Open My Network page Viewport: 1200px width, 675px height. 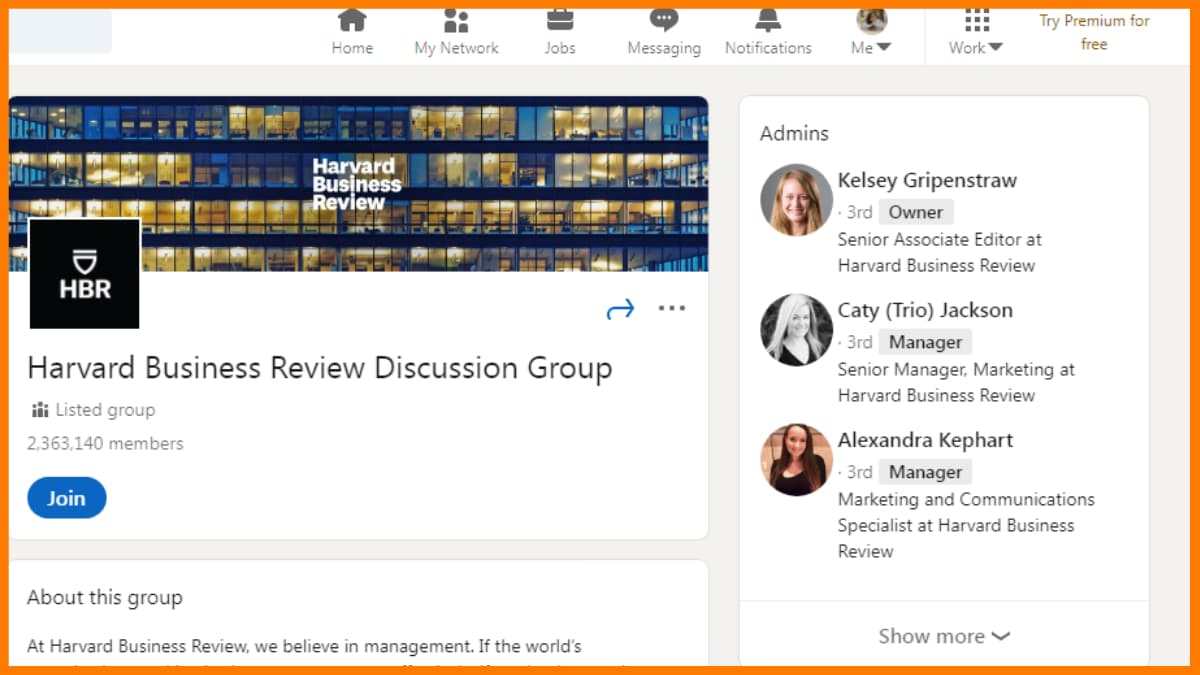(x=456, y=33)
